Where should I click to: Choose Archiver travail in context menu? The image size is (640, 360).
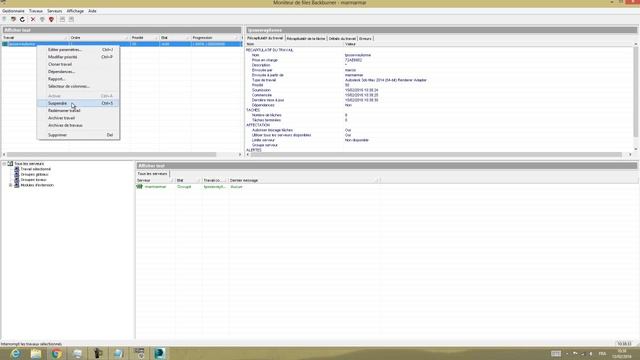point(78,118)
